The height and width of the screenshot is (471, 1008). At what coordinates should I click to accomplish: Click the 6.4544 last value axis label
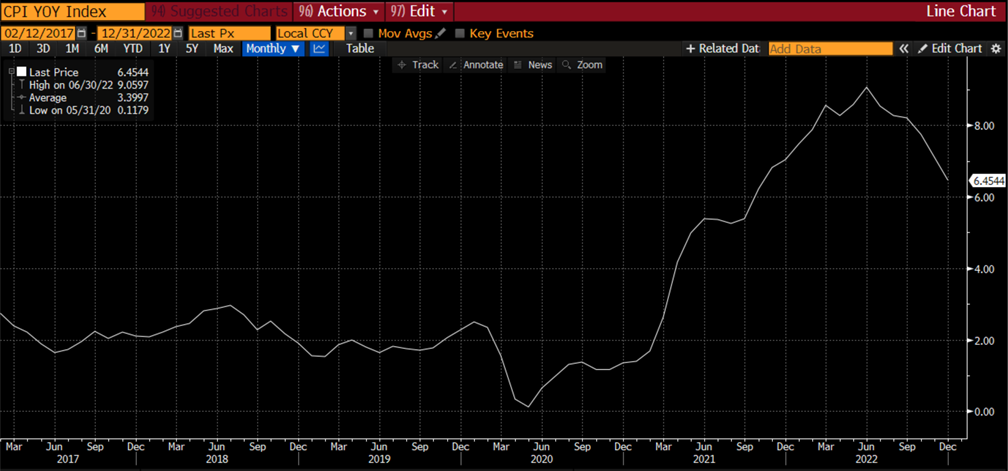(x=987, y=181)
